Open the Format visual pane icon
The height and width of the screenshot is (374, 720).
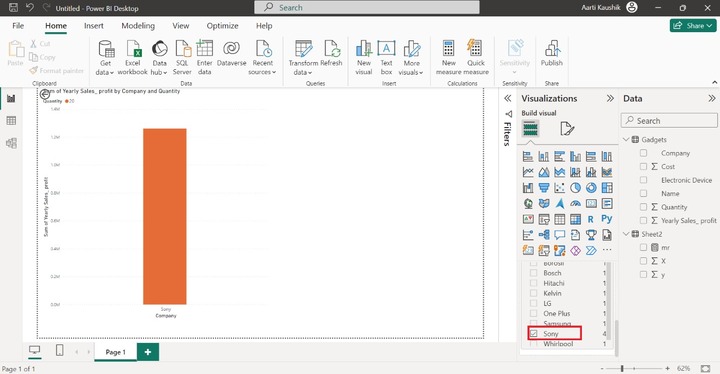pos(567,129)
